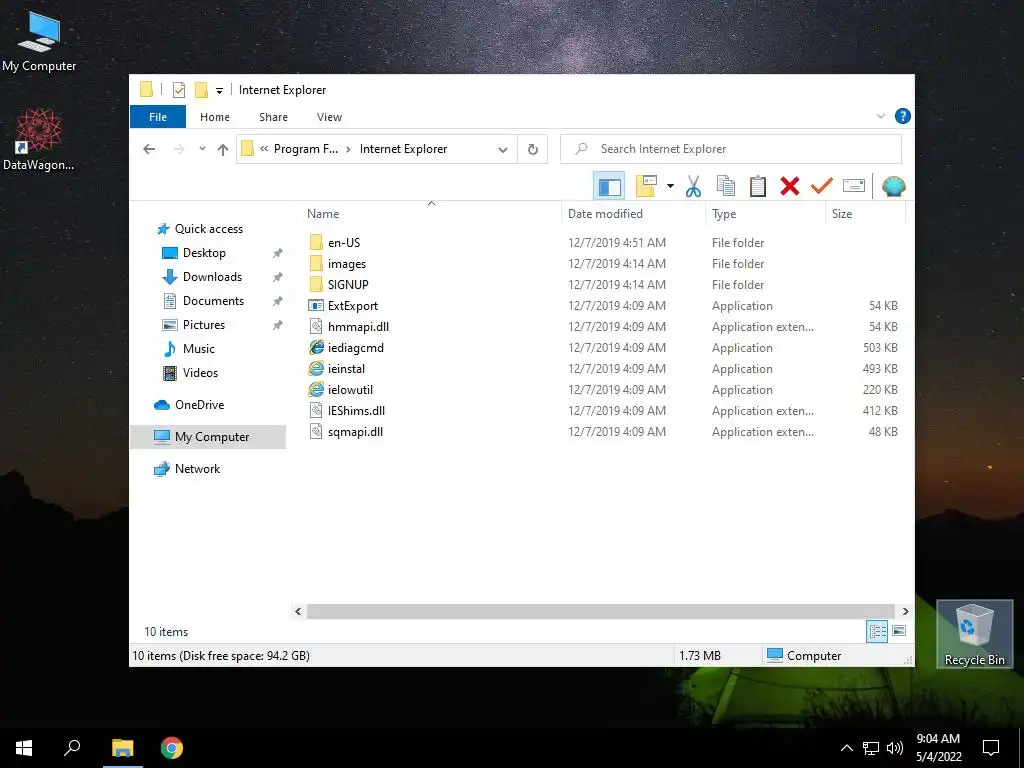Select the IEShims.dll file
The width and height of the screenshot is (1024, 768).
pyautogui.click(x=356, y=411)
